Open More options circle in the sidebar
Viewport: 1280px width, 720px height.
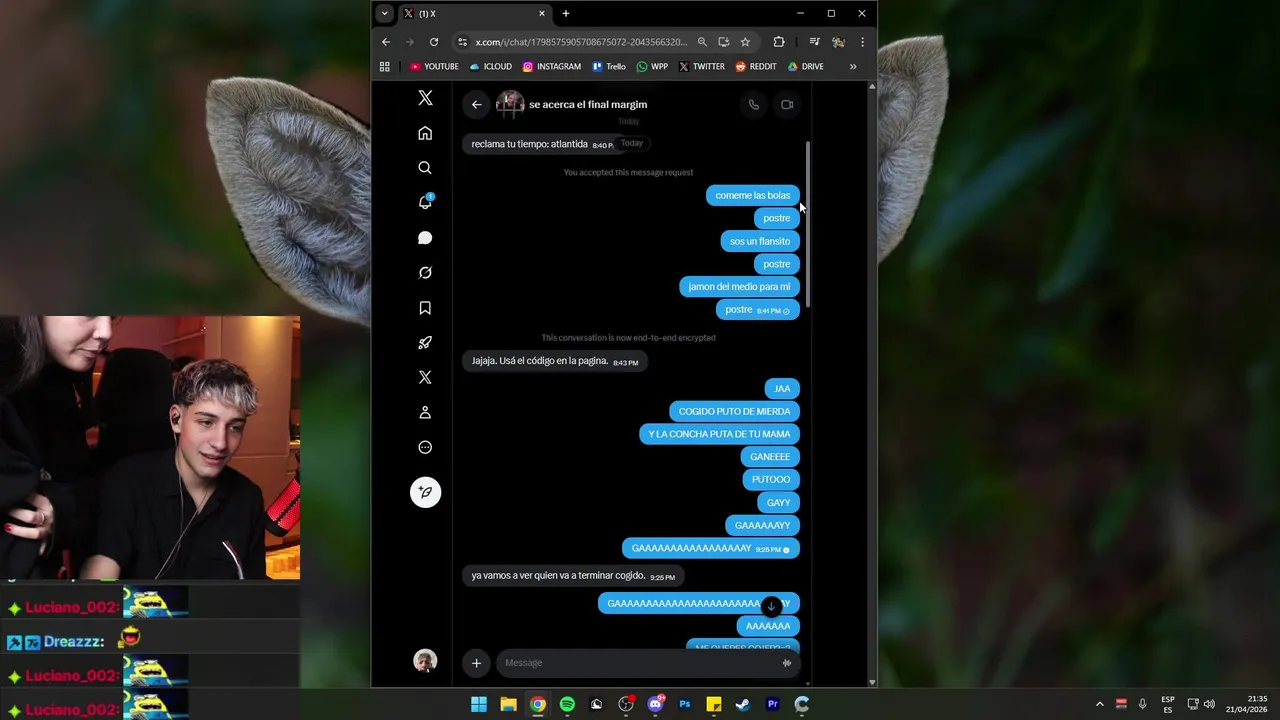click(425, 447)
